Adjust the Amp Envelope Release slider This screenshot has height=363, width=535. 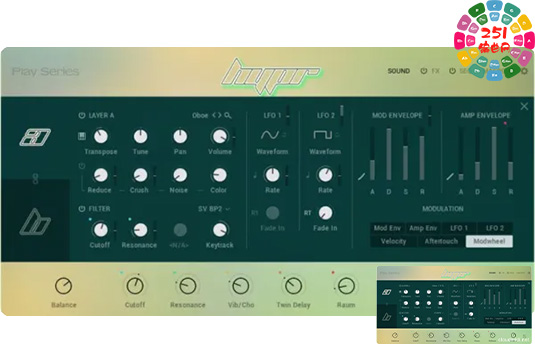click(x=510, y=154)
